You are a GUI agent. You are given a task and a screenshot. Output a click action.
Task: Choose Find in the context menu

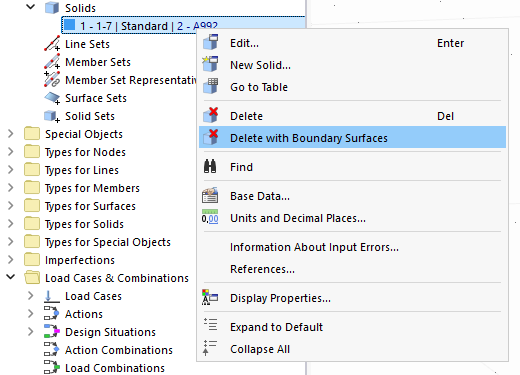[352, 167]
